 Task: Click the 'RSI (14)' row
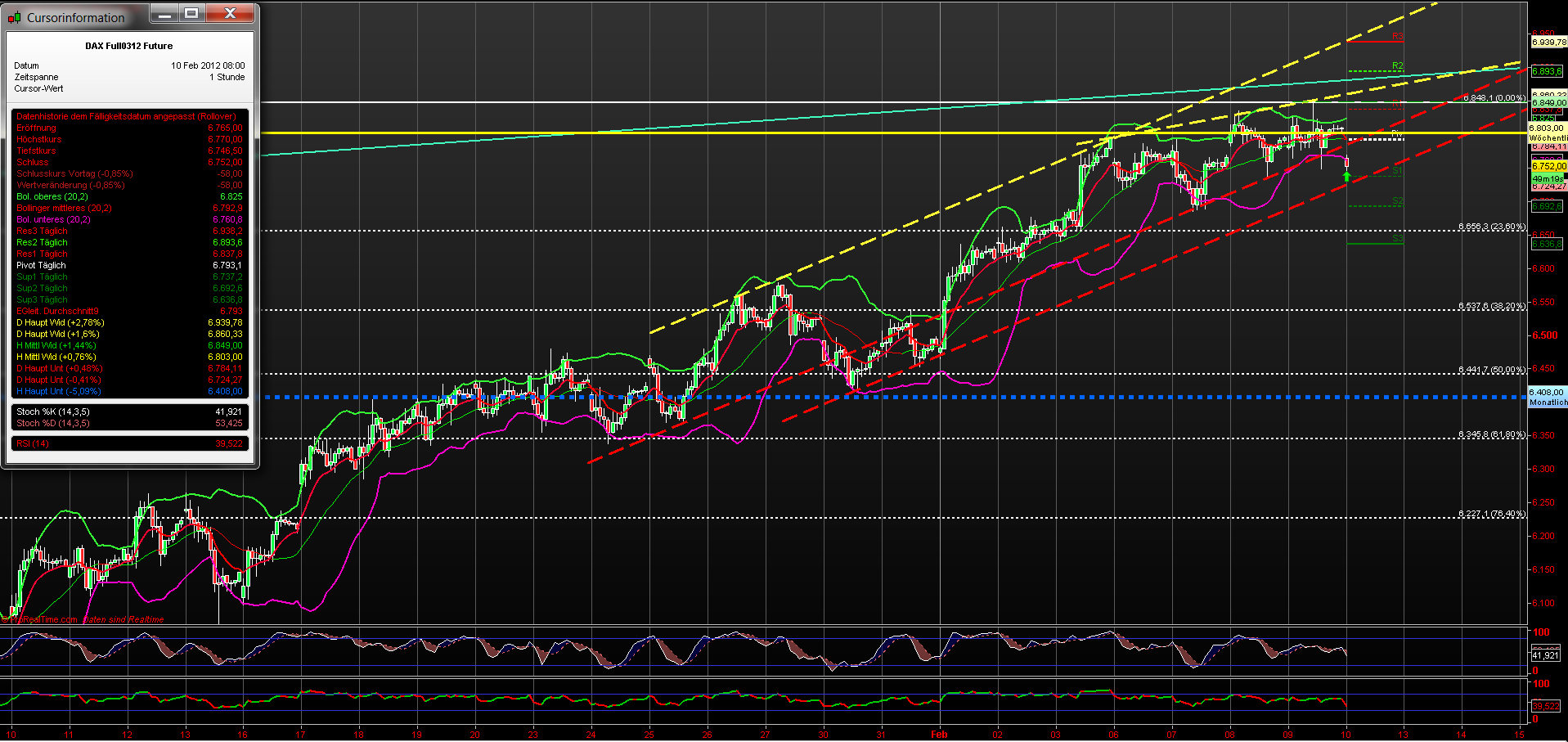point(129,443)
